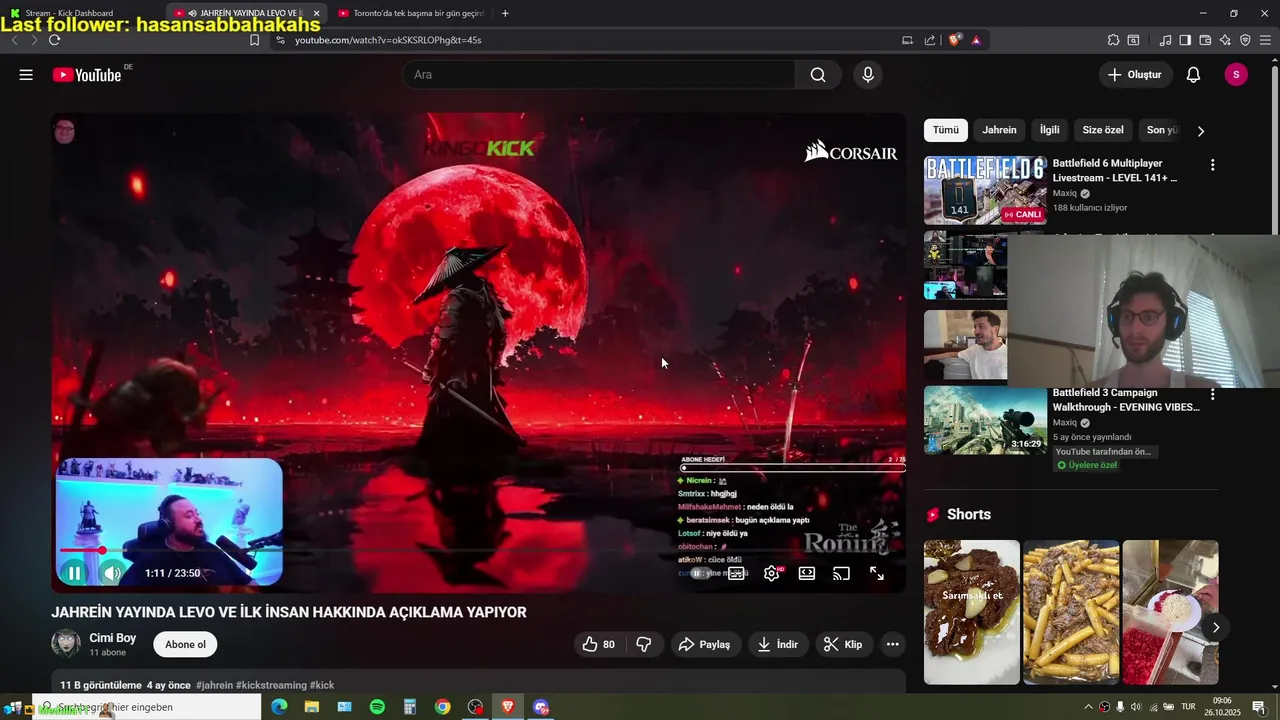The width and height of the screenshot is (1280, 720).
Task: Pause the video playback
Action: [74, 573]
